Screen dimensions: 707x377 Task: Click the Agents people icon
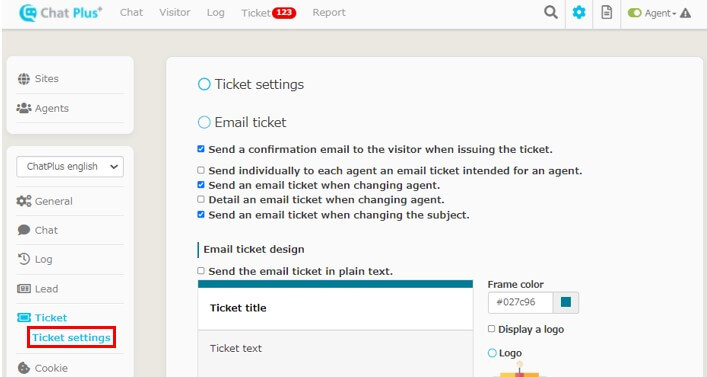coord(23,108)
